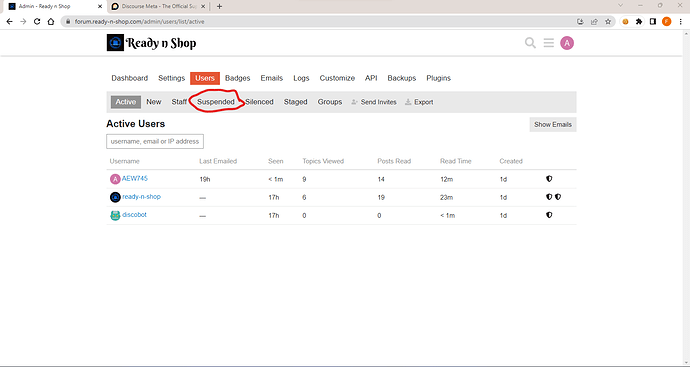This screenshot has height=367, width=690.
Task: Reload the page with refresh icon
Action: pos(37,21)
